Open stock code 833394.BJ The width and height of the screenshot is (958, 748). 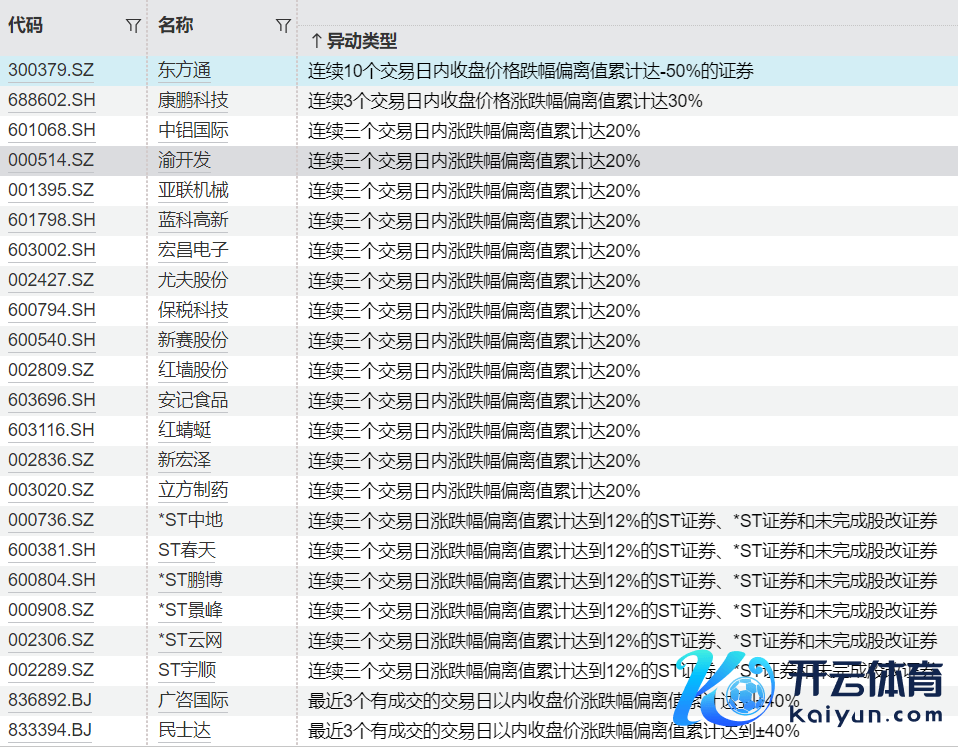[50, 731]
